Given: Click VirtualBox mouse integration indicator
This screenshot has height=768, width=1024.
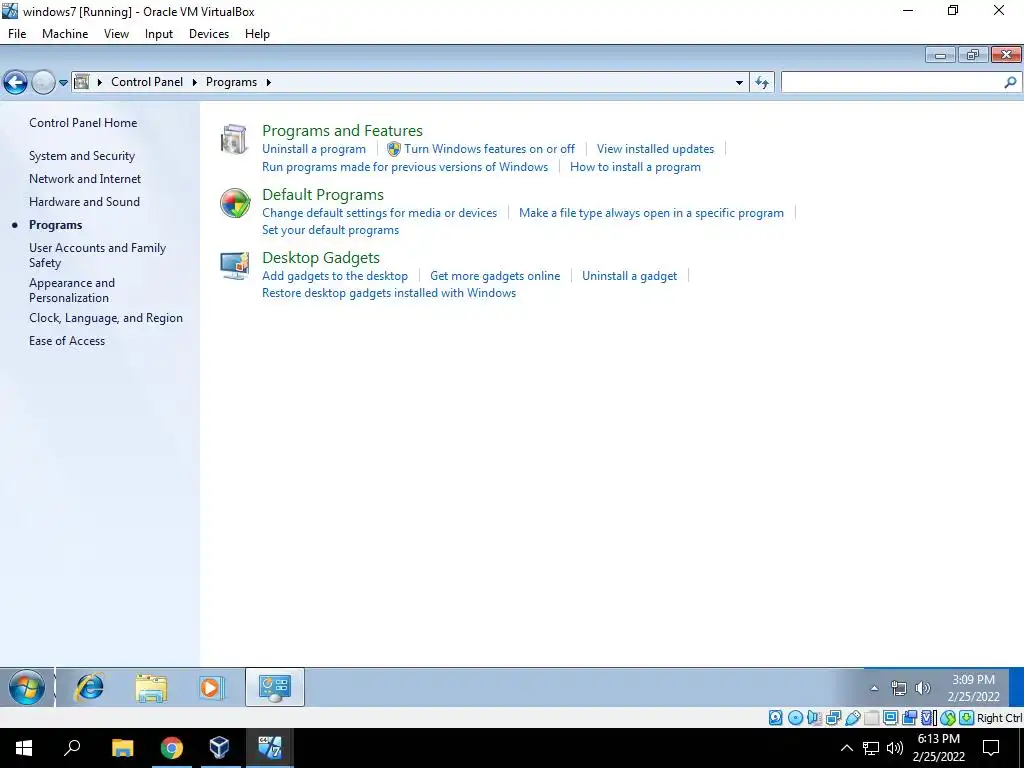Looking at the screenshot, I should [x=948, y=718].
